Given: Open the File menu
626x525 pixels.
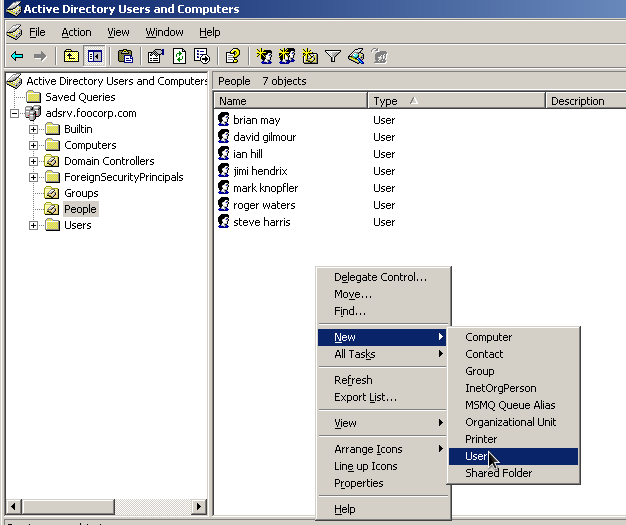Looking at the screenshot, I should pos(37,32).
